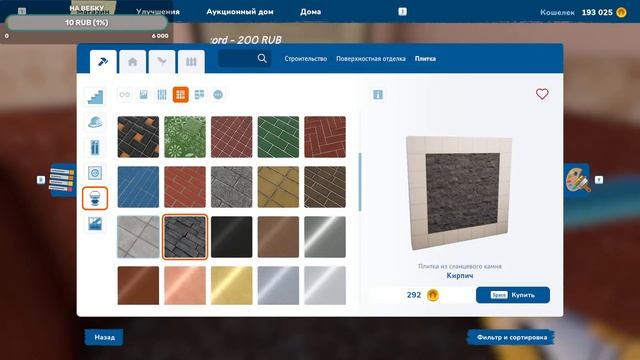This screenshot has width=640, height=360.
Task: Select red tile with green grout
Action: [185, 187]
